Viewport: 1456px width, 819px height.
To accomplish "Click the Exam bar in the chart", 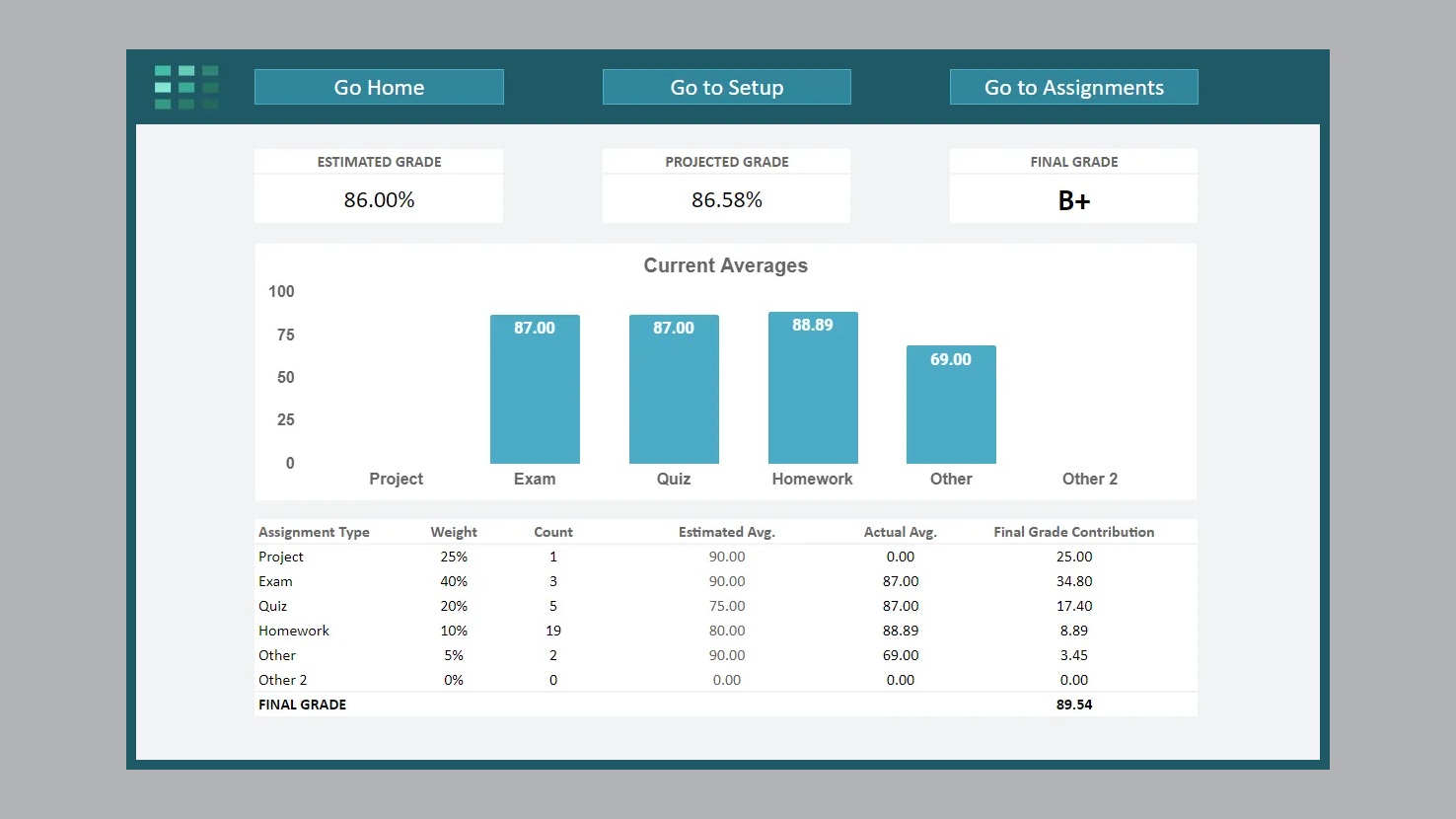I will 535,395.
